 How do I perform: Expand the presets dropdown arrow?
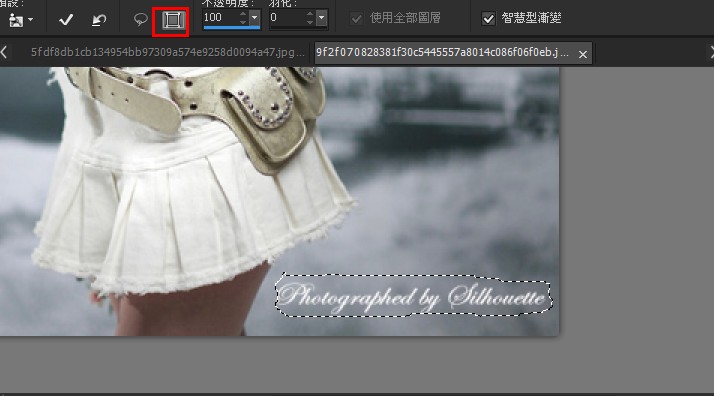tap(31, 20)
